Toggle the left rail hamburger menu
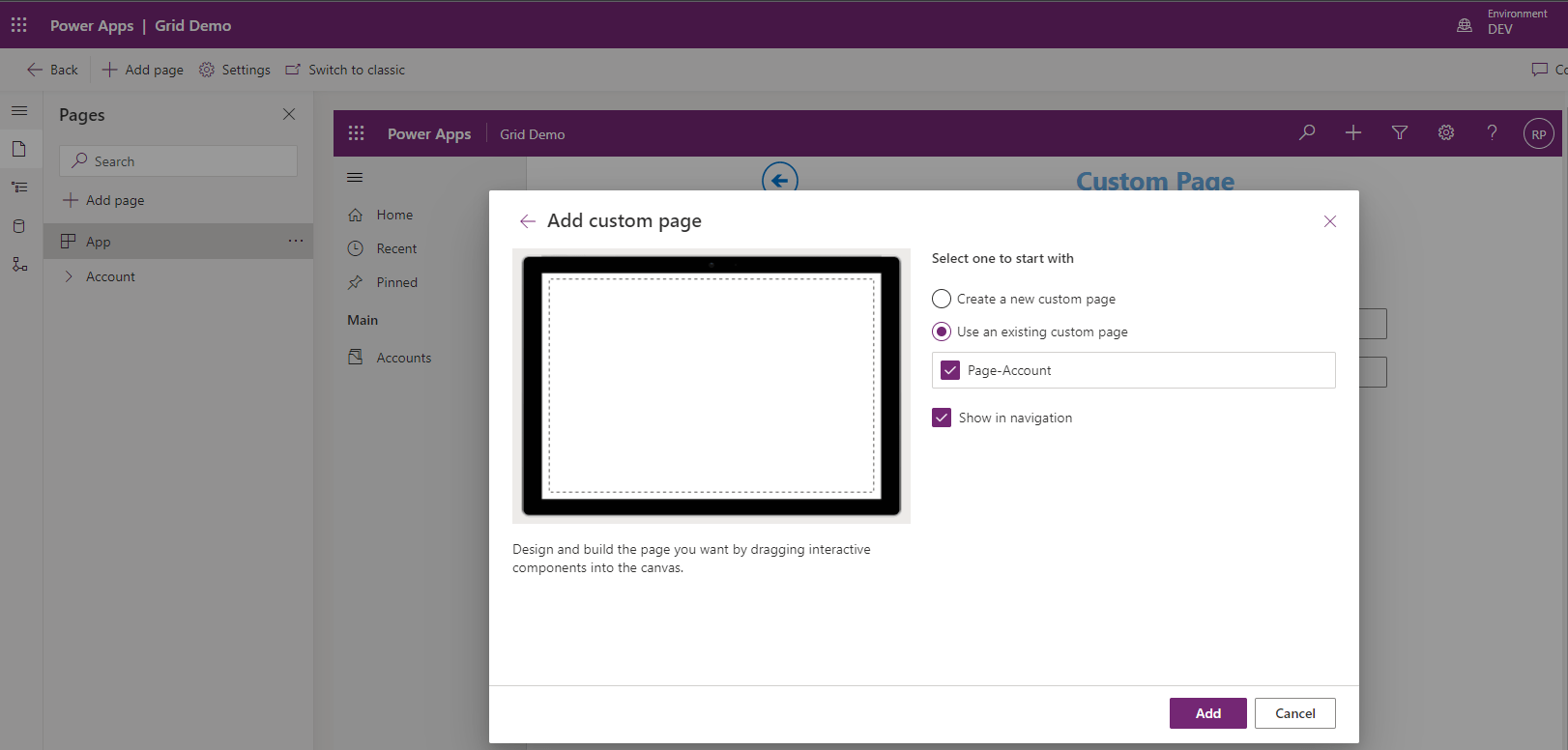Image resolution: width=1568 pixels, height=750 pixels. click(19, 111)
